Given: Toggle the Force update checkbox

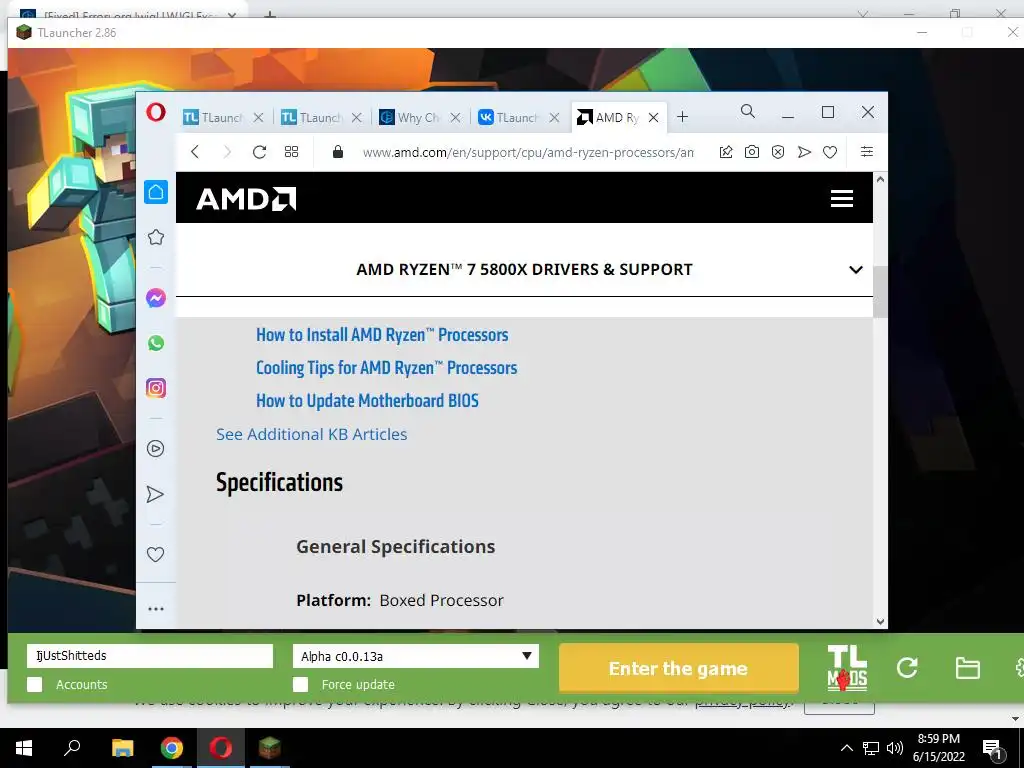Looking at the screenshot, I should pyautogui.click(x=300, y=684).
